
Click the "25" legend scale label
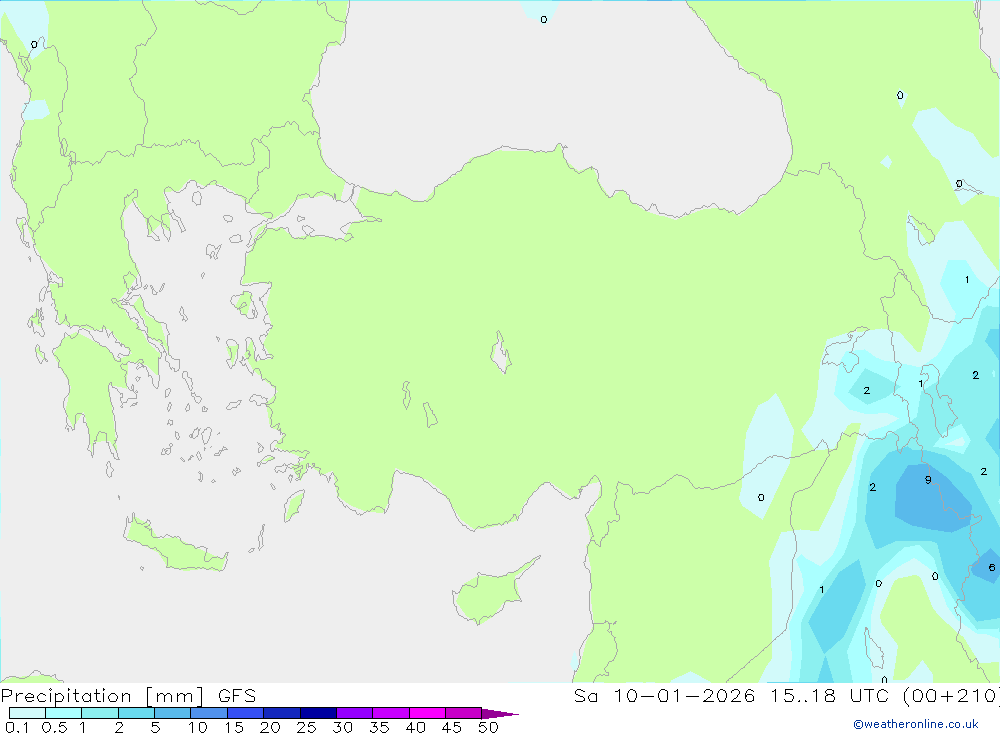306,727
